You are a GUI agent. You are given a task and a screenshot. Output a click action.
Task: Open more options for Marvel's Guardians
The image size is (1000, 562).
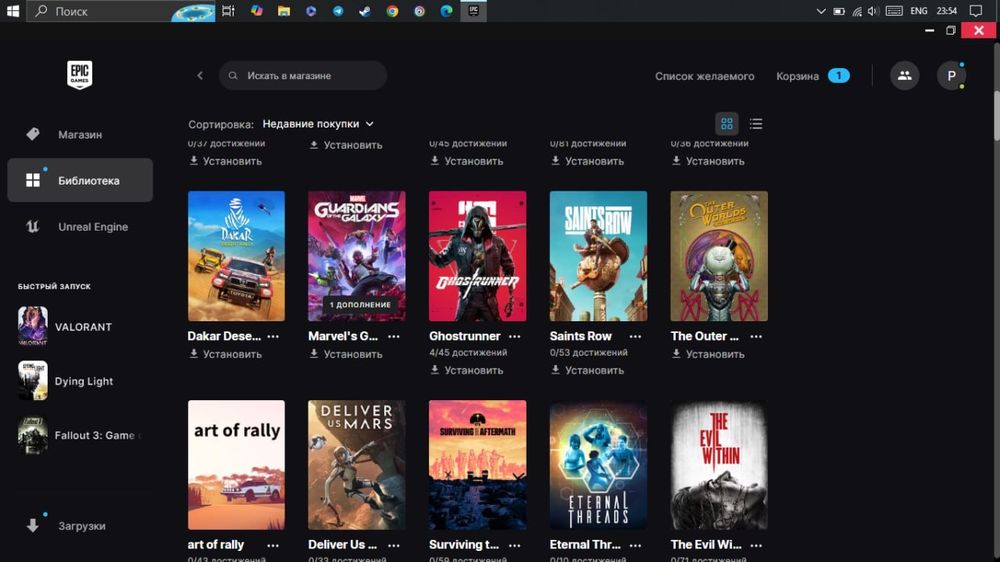tap(394, 336)
